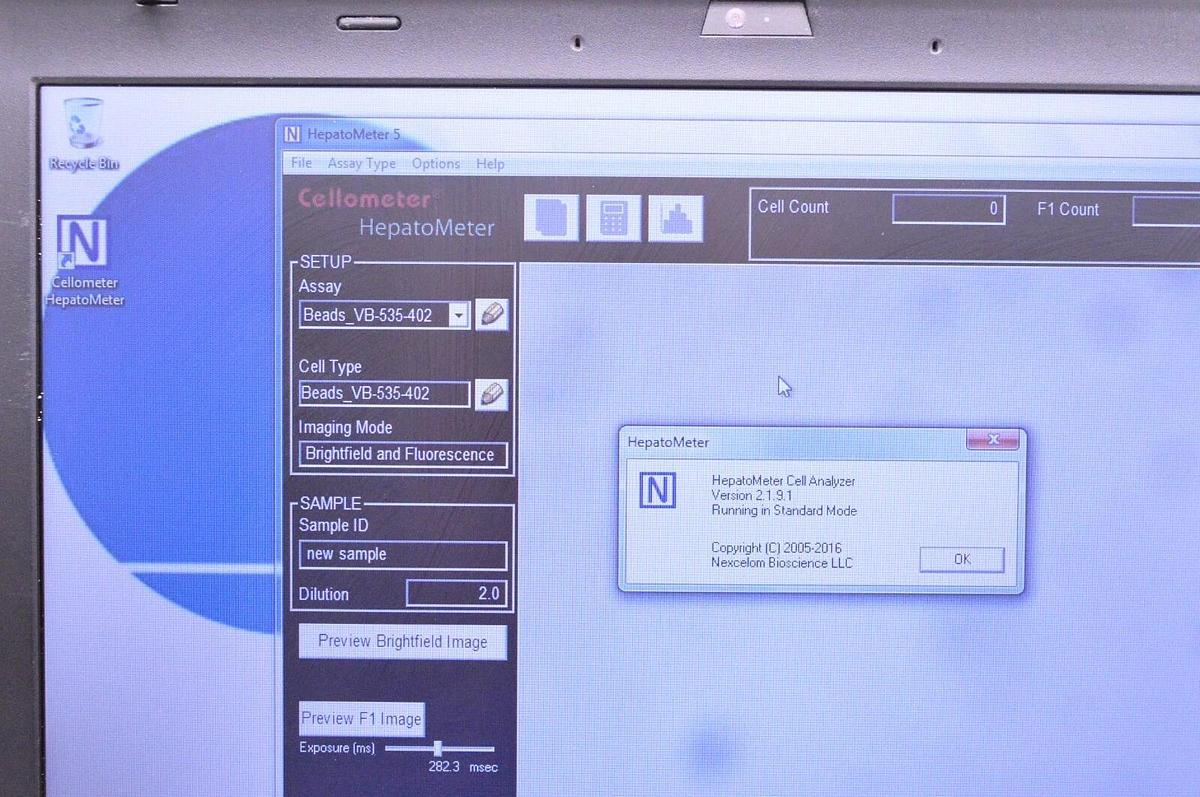1200x797 pixels.
Task: Click the Cell Type field Beads_VB-535-402
Action: tap(384, 394)
